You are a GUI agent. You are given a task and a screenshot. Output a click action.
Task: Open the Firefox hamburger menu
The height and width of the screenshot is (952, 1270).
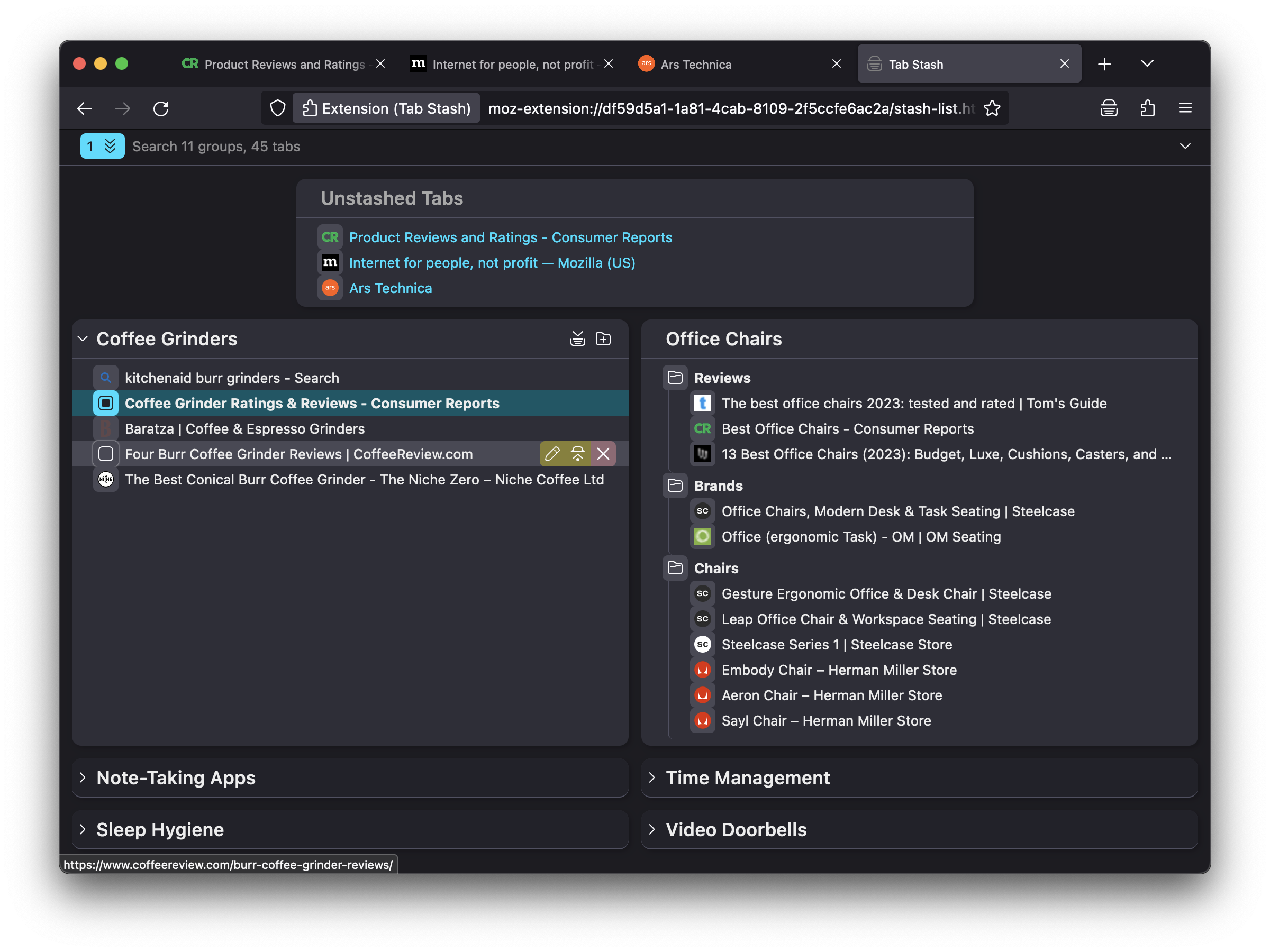1185,108
